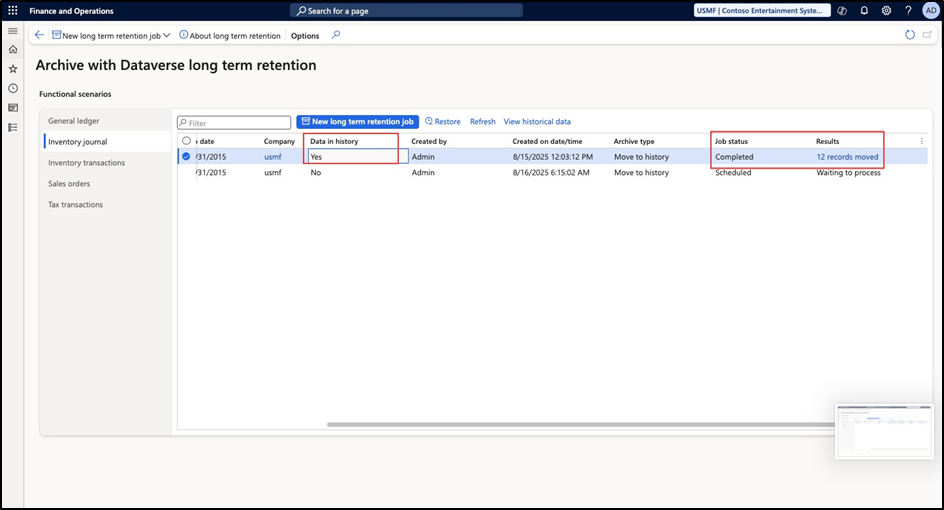The height and width of the screenshot is (510, 944).
Task: Open settings gear in header
Action: (x=886, y=11)
